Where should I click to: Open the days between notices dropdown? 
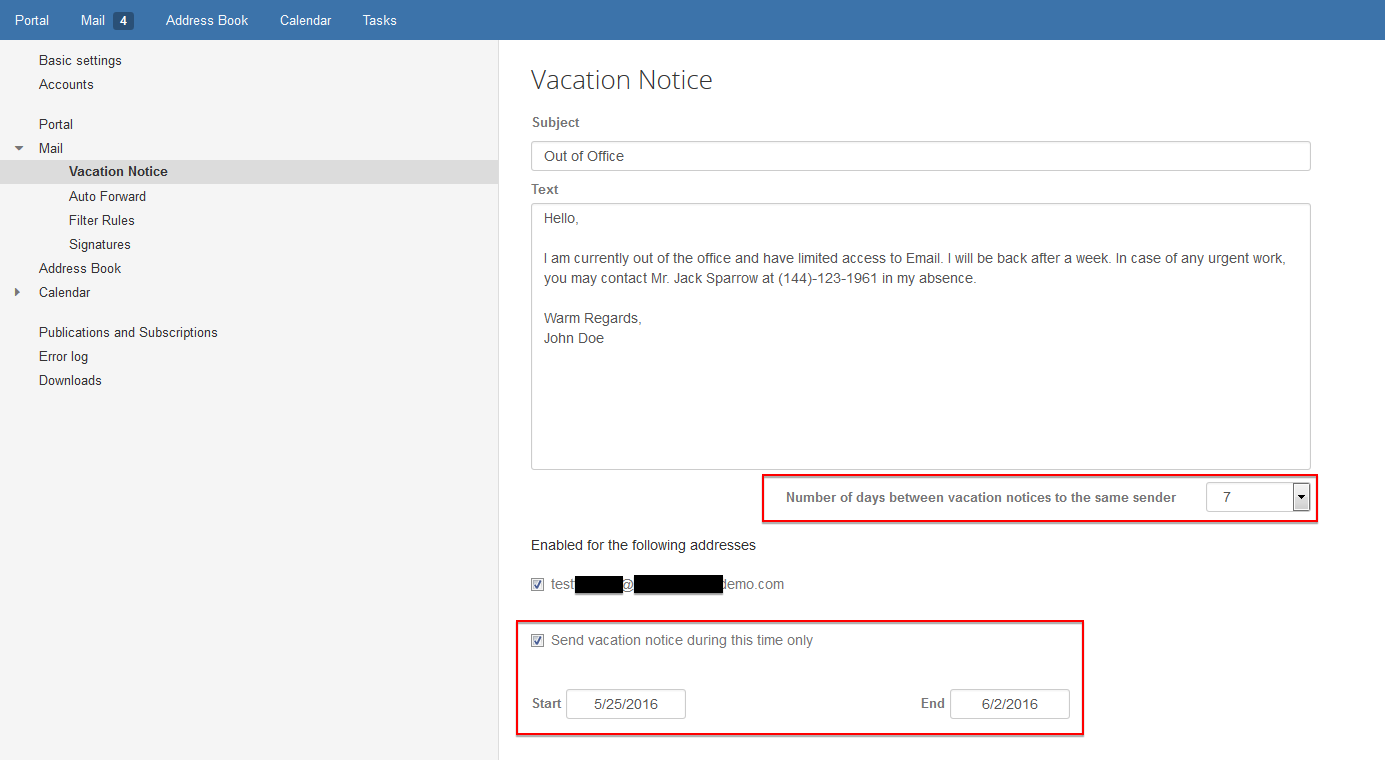(x=1301, y=497)
